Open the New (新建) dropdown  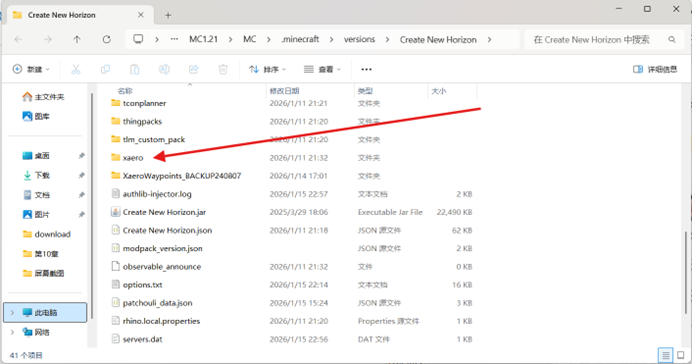[x=31, y=69]
